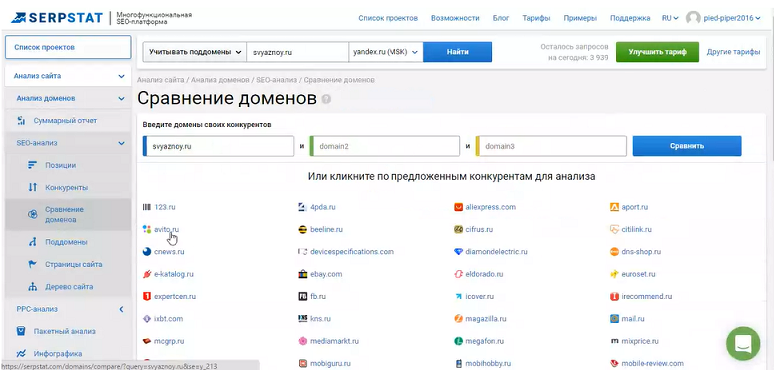Screen dimensions: 774x370
Task: Click the Поддомены sidebar icon
Action: (x=33, y=242)
